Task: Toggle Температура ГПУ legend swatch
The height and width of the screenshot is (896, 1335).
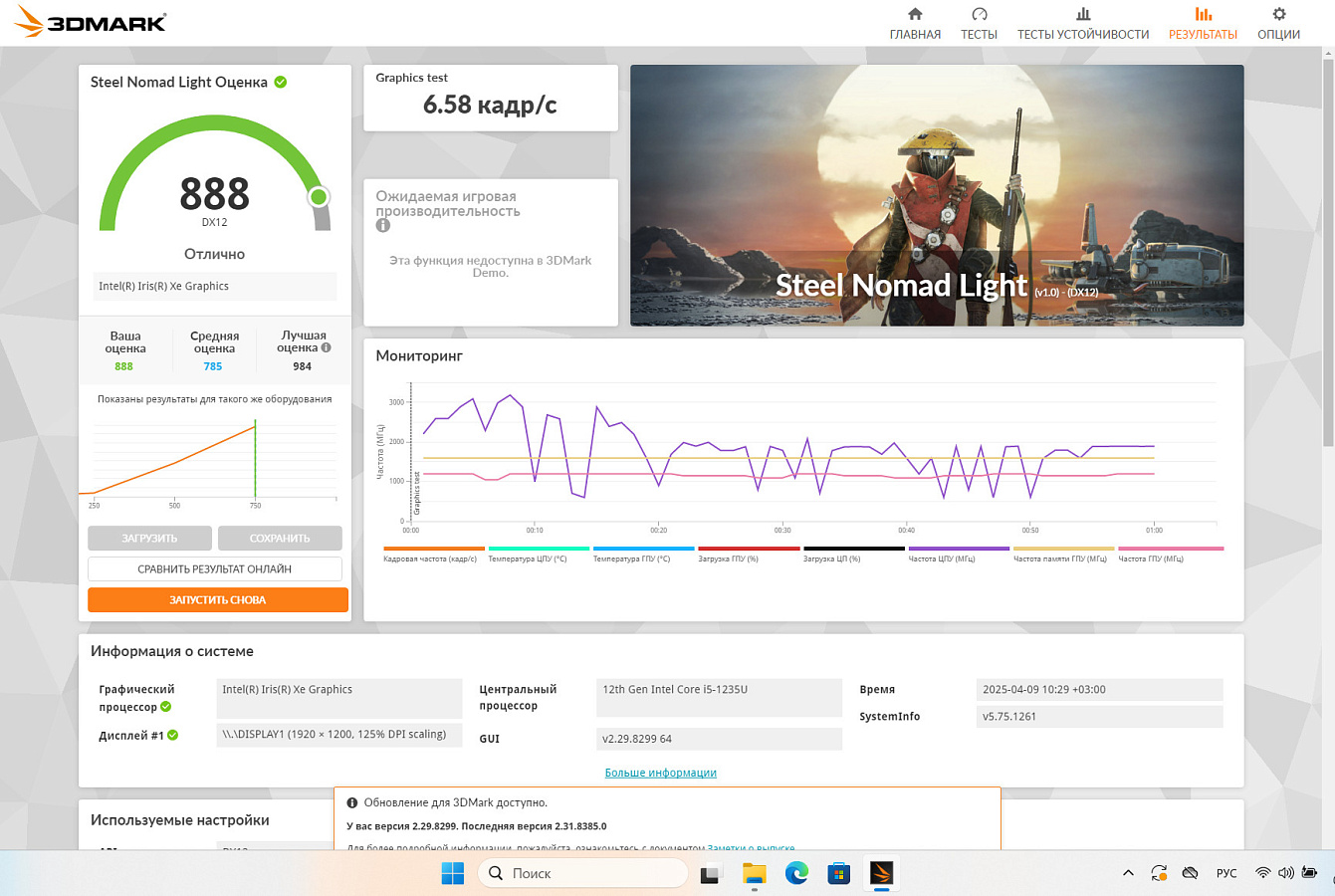Action: (644, 549)
